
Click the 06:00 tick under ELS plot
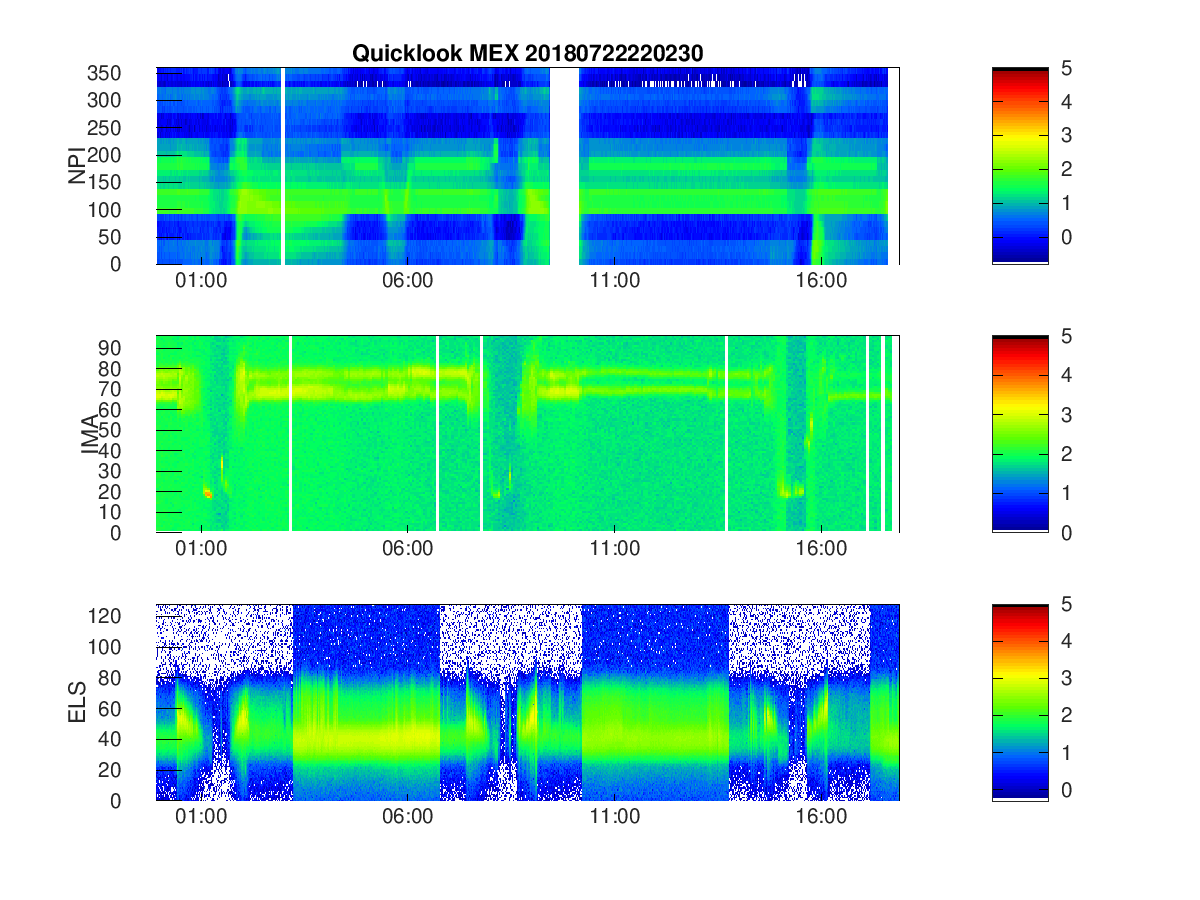[x=408, y=817]
